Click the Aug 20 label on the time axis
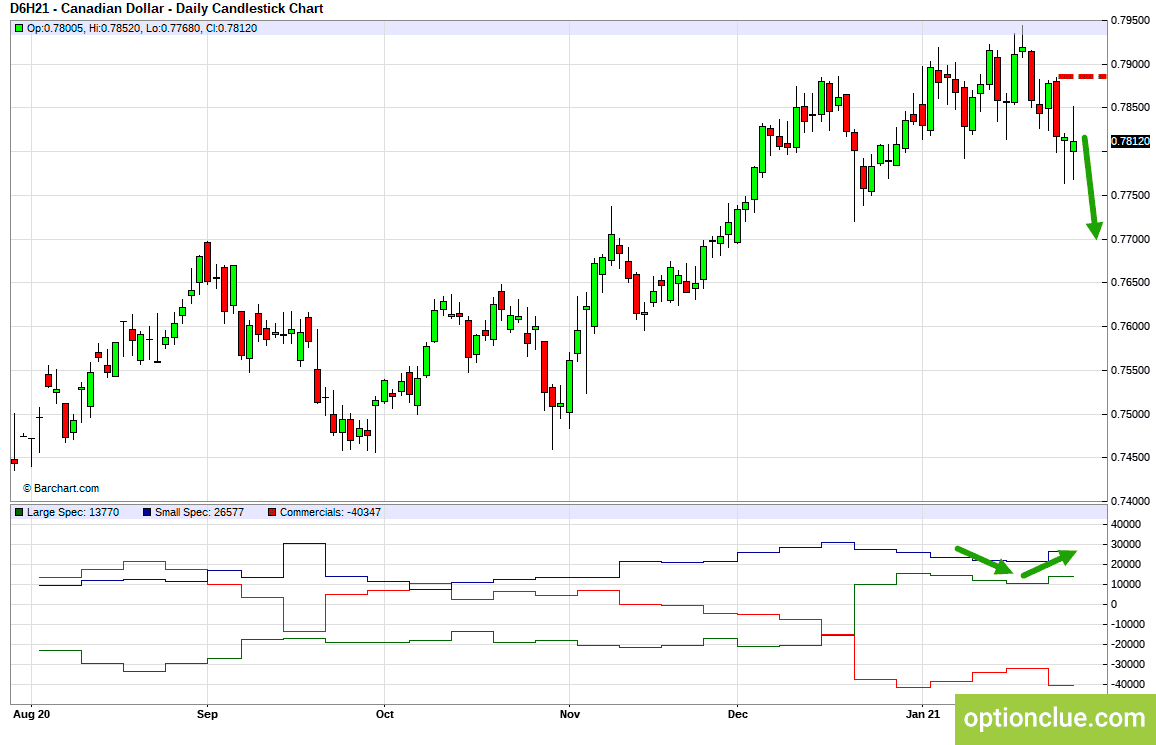 coord(32,714)
